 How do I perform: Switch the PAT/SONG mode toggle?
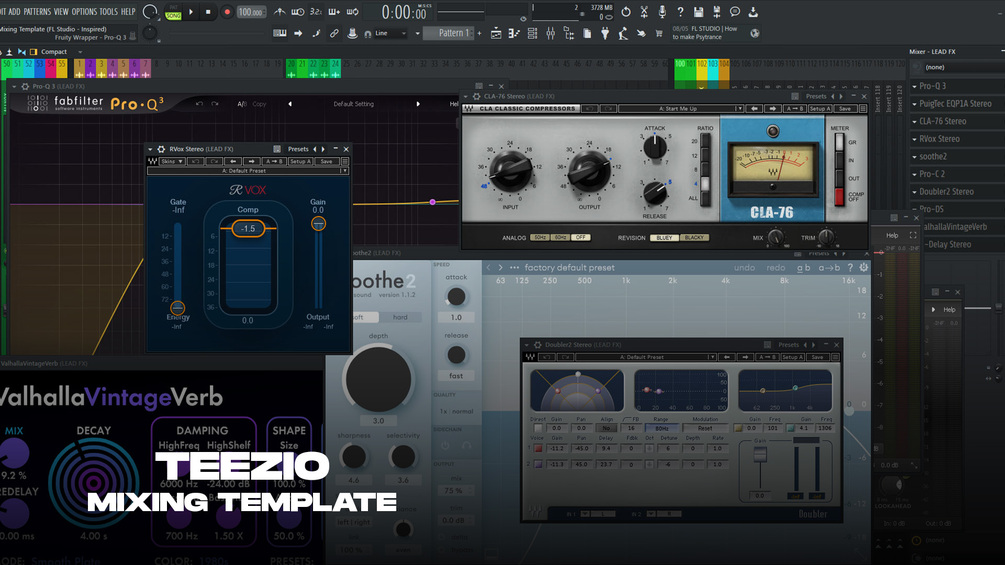pyautogui.click(x=173, y=12)
